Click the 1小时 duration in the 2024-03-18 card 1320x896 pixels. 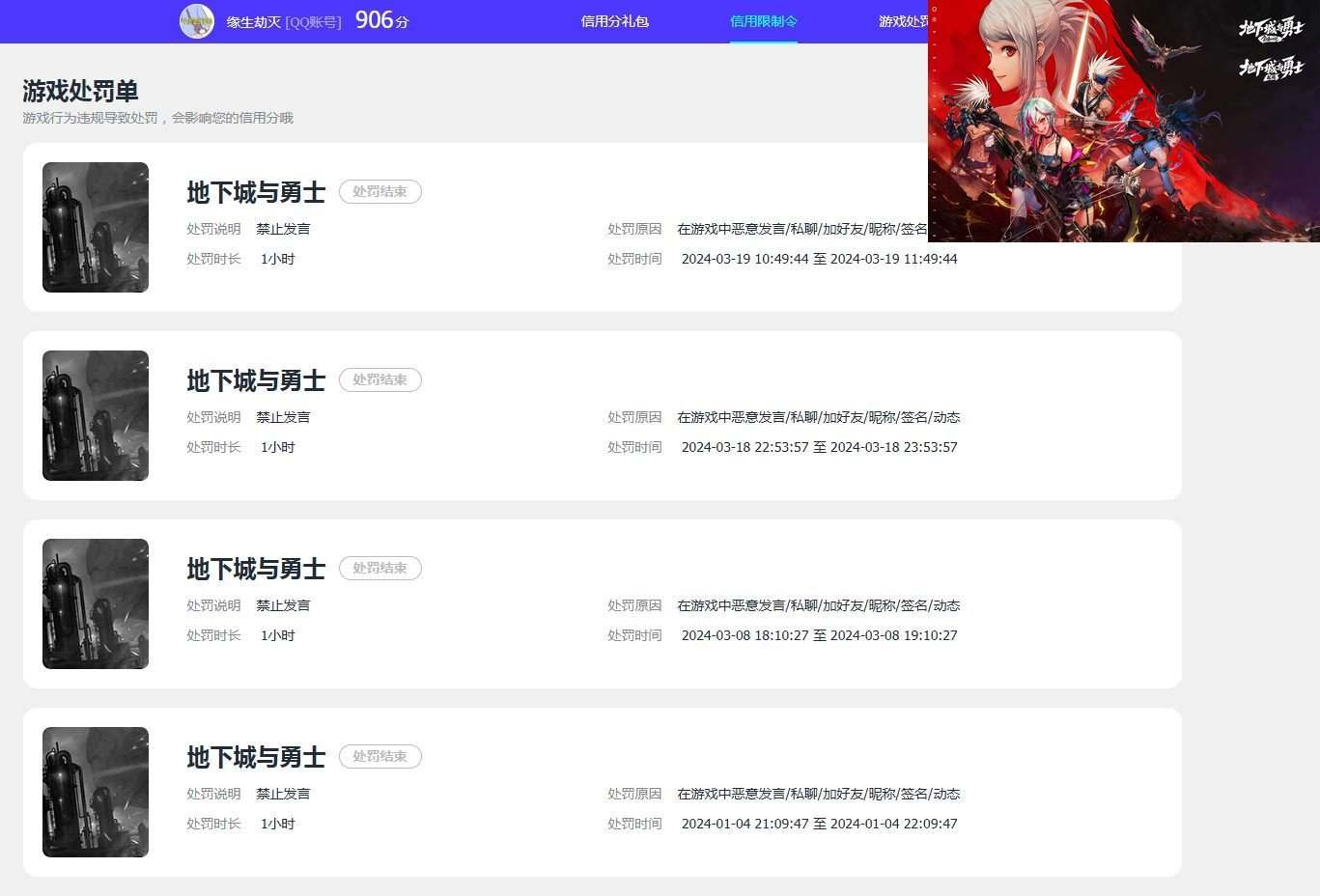pyautogui.click(x=278, y=447)
